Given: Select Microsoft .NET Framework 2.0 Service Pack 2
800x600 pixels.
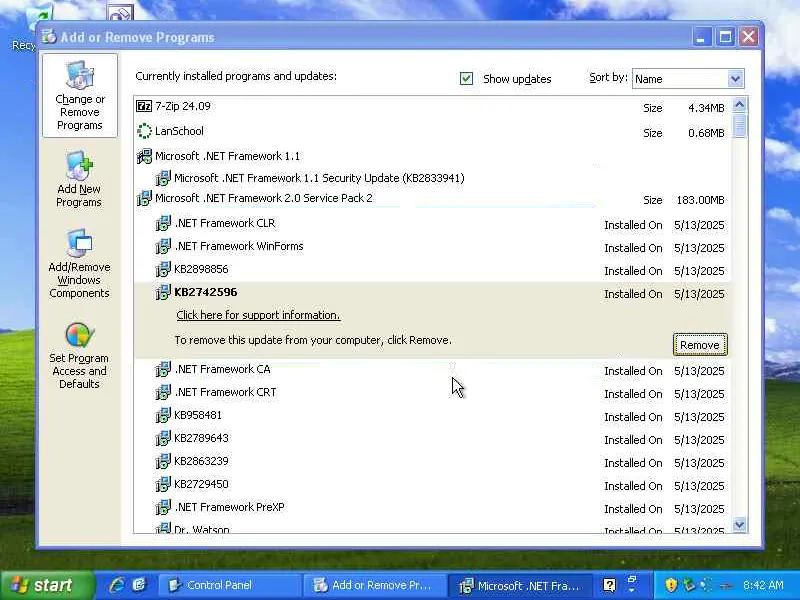Looking at the screenshot, I should click(x=432, y=199).
